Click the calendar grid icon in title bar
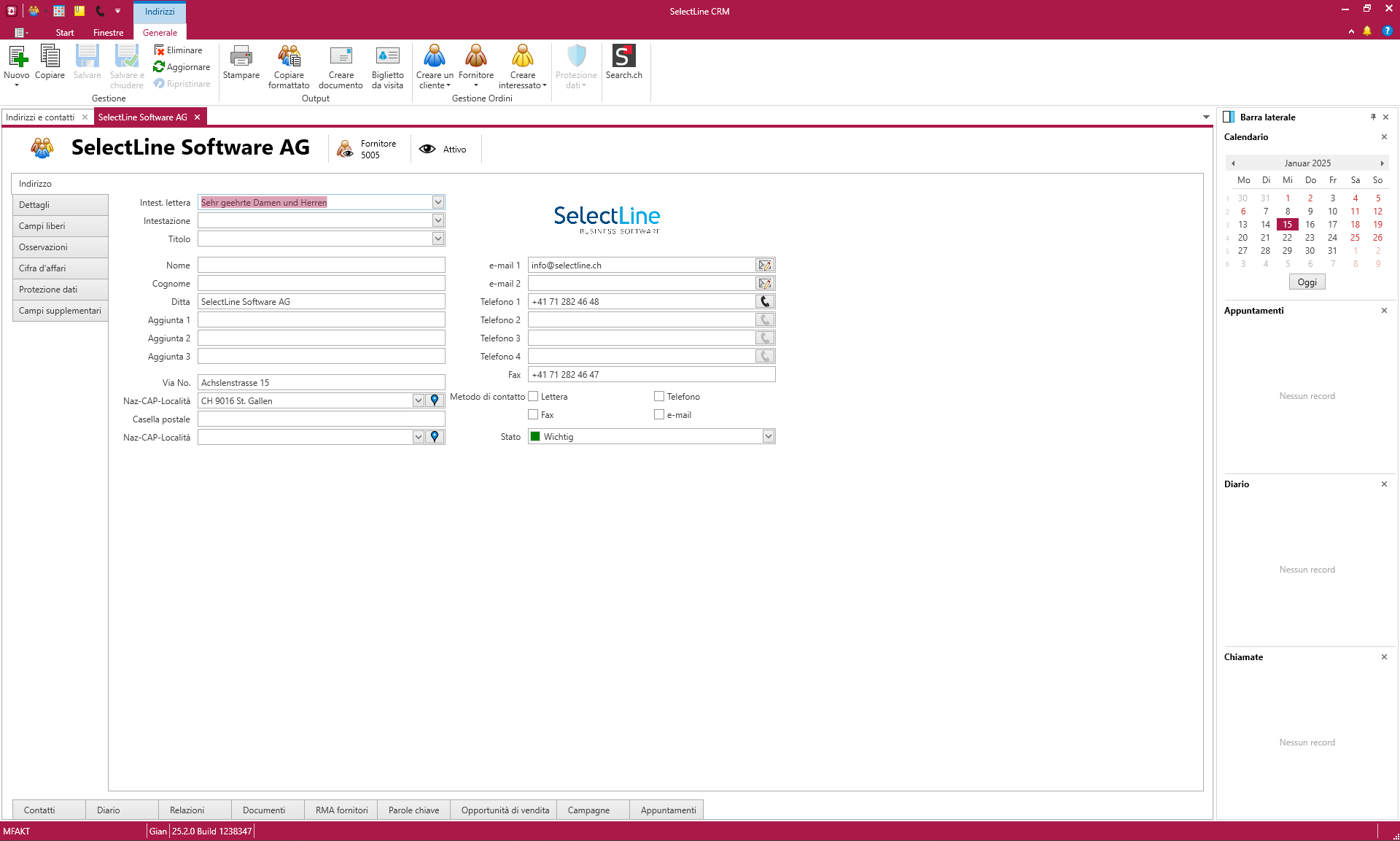 [59, 11]
